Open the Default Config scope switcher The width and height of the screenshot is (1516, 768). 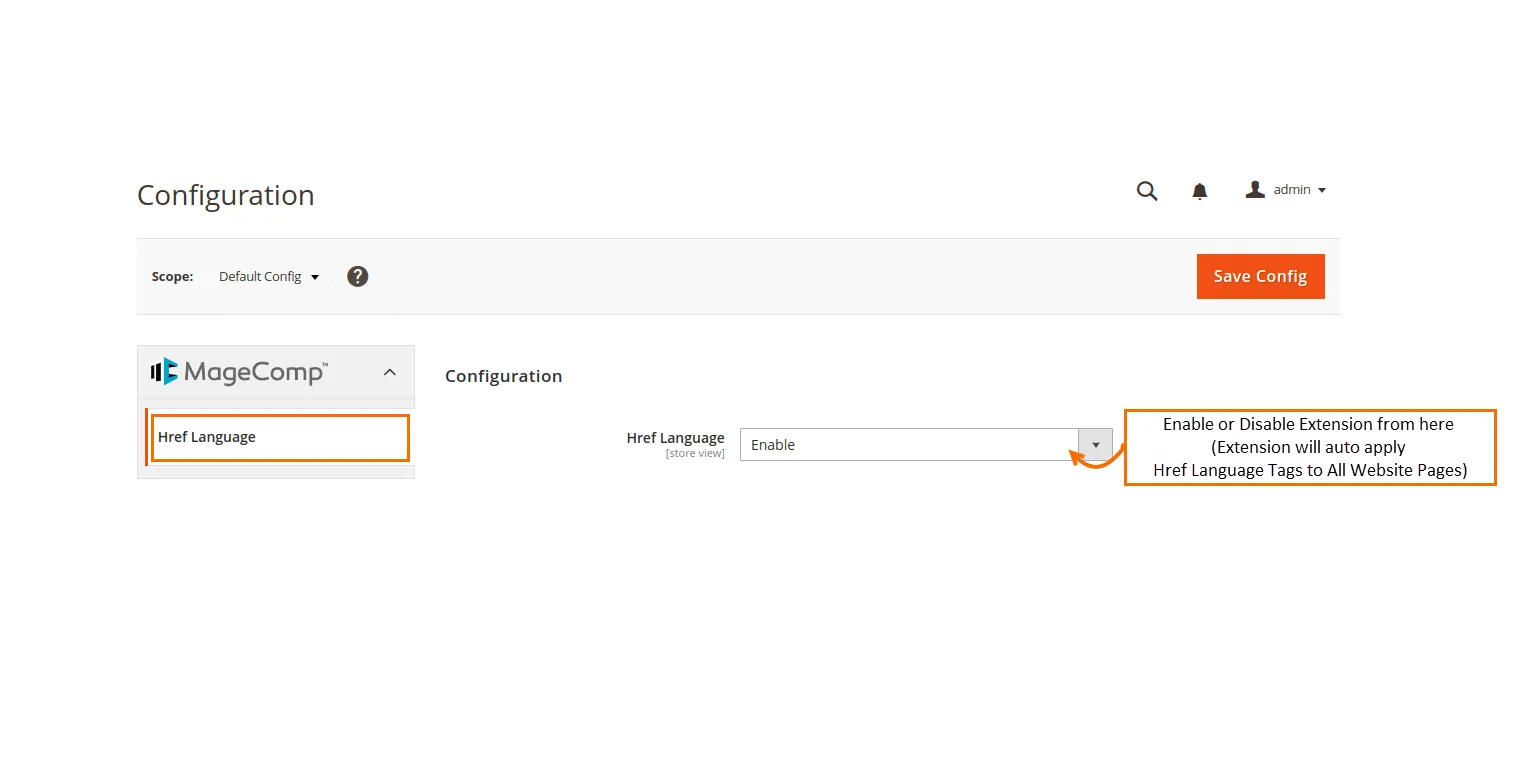click(x=269, y=277)
